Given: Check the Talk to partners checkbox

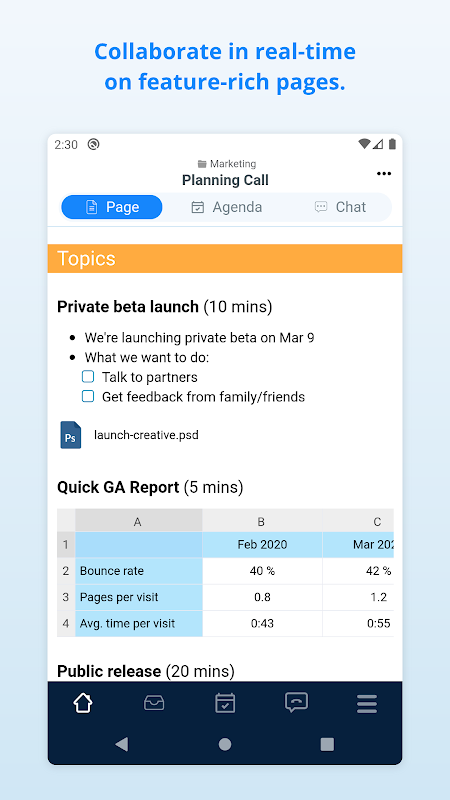Looking at the screenshot, I should tap(88, 377).
